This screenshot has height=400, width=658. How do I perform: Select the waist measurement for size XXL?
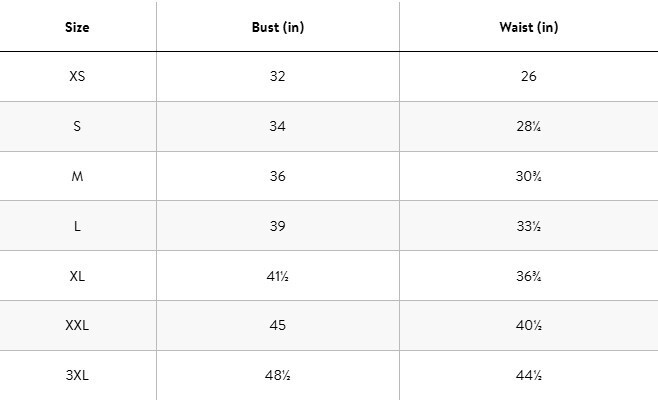[x=528, y=326]
